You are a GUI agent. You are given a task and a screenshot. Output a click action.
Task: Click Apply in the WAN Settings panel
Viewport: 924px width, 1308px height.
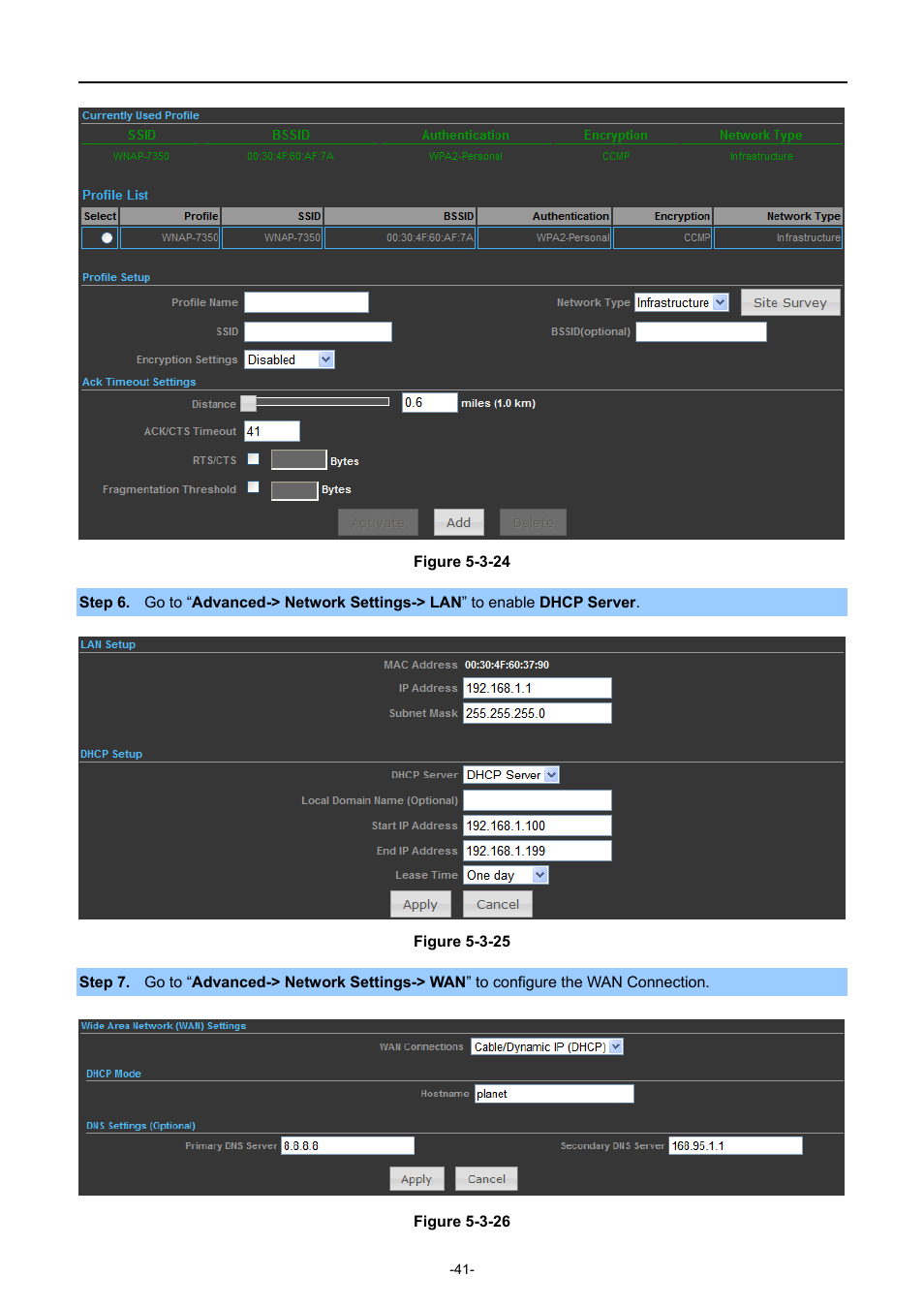(x=416, y=1179)
